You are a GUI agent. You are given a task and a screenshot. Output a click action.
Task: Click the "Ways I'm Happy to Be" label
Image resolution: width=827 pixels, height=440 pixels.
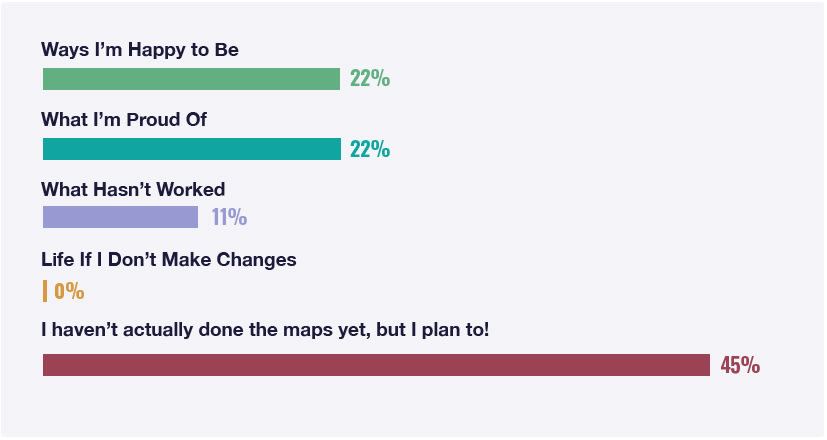click(x=139, y=50)
